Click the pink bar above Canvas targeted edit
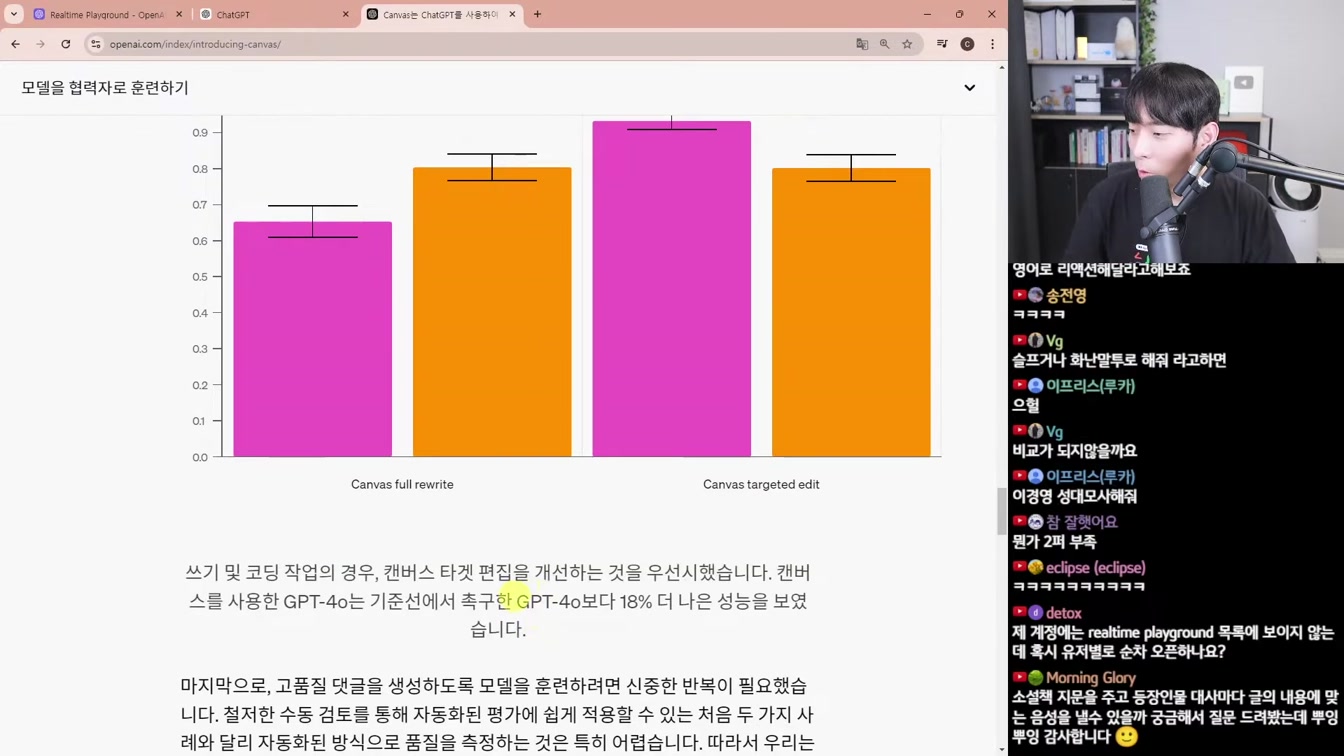 (x=672, y=289)
